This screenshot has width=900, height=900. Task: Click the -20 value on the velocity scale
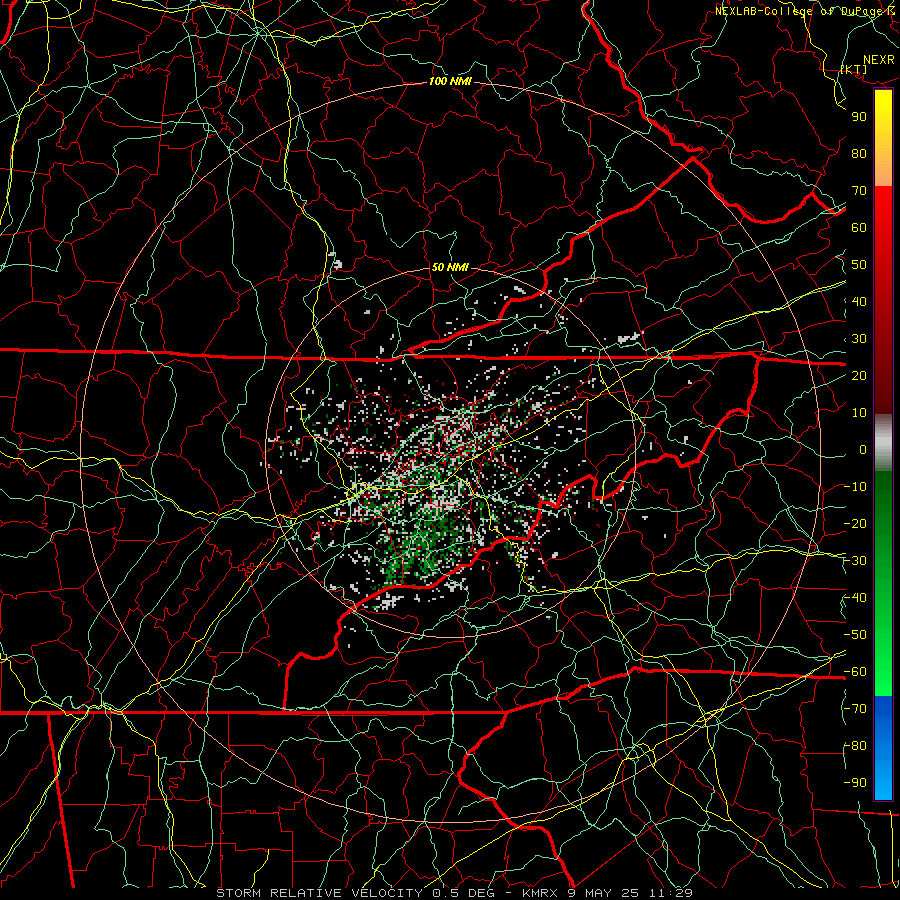855,524
